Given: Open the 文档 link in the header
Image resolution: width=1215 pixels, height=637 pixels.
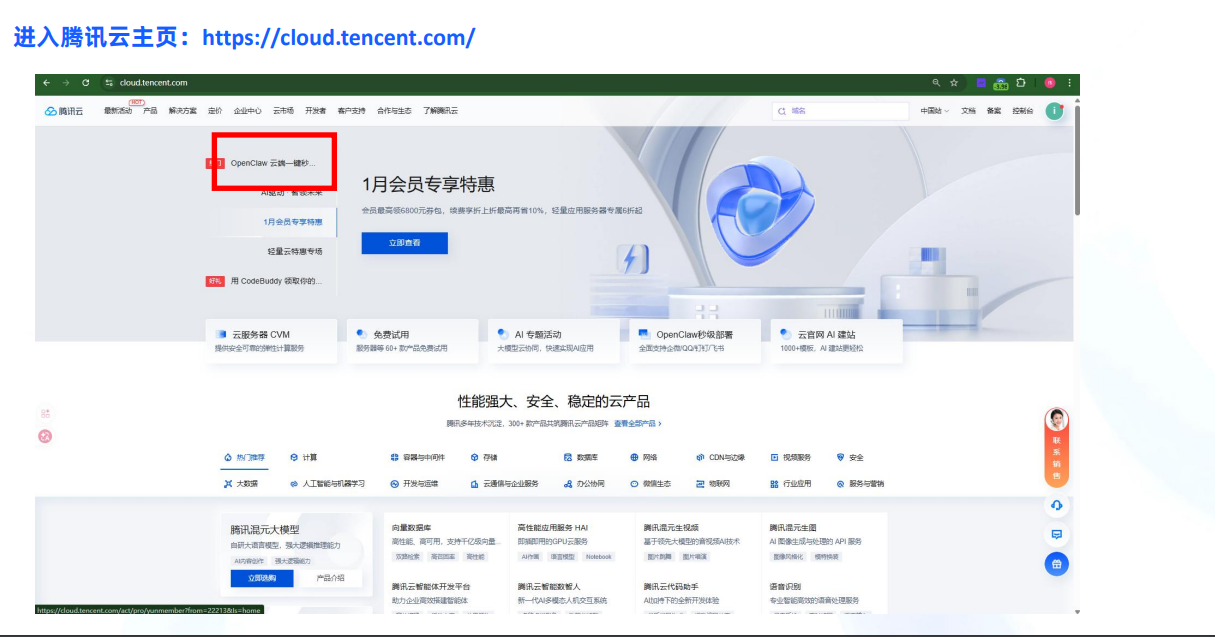Looking at the screenshot, I should (968, 111).
